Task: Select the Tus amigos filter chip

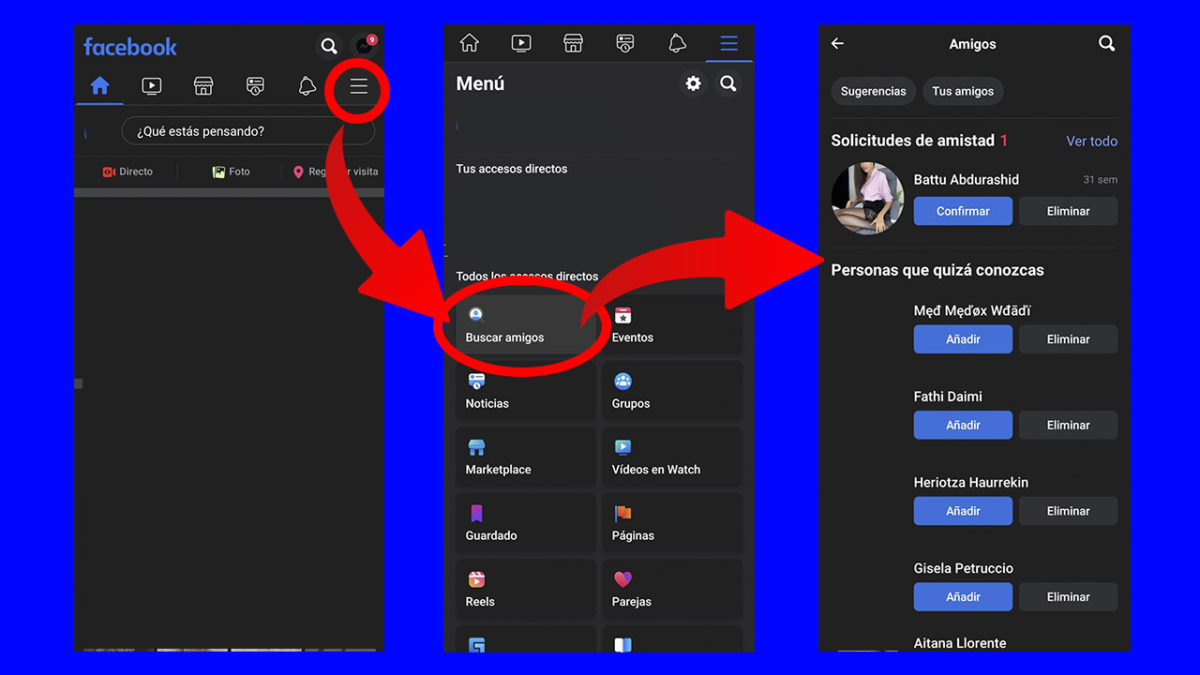Action: pos(962,91)
